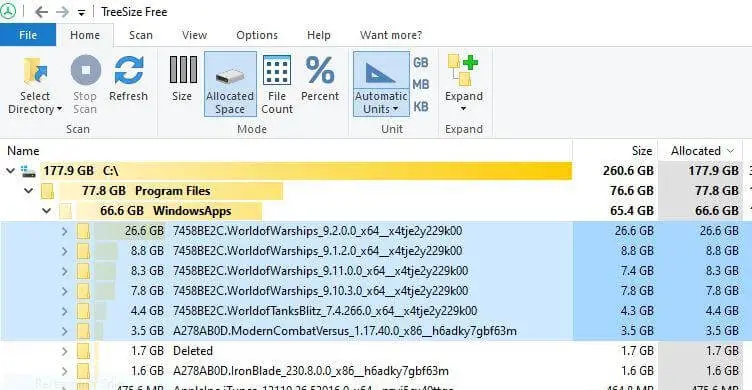
Task: Select the Program Files 77.8 GB row
Action: pyautogui.click(x=376, y=191)
